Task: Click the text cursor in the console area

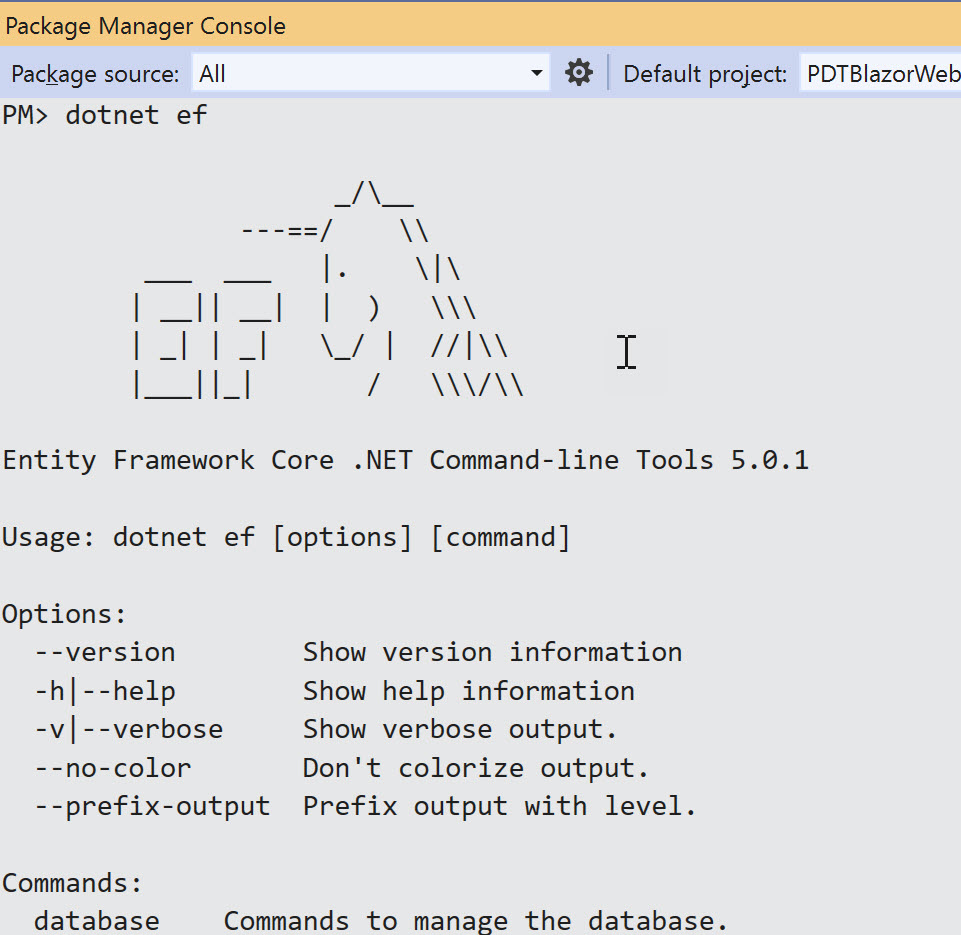Action: [626, 352]
